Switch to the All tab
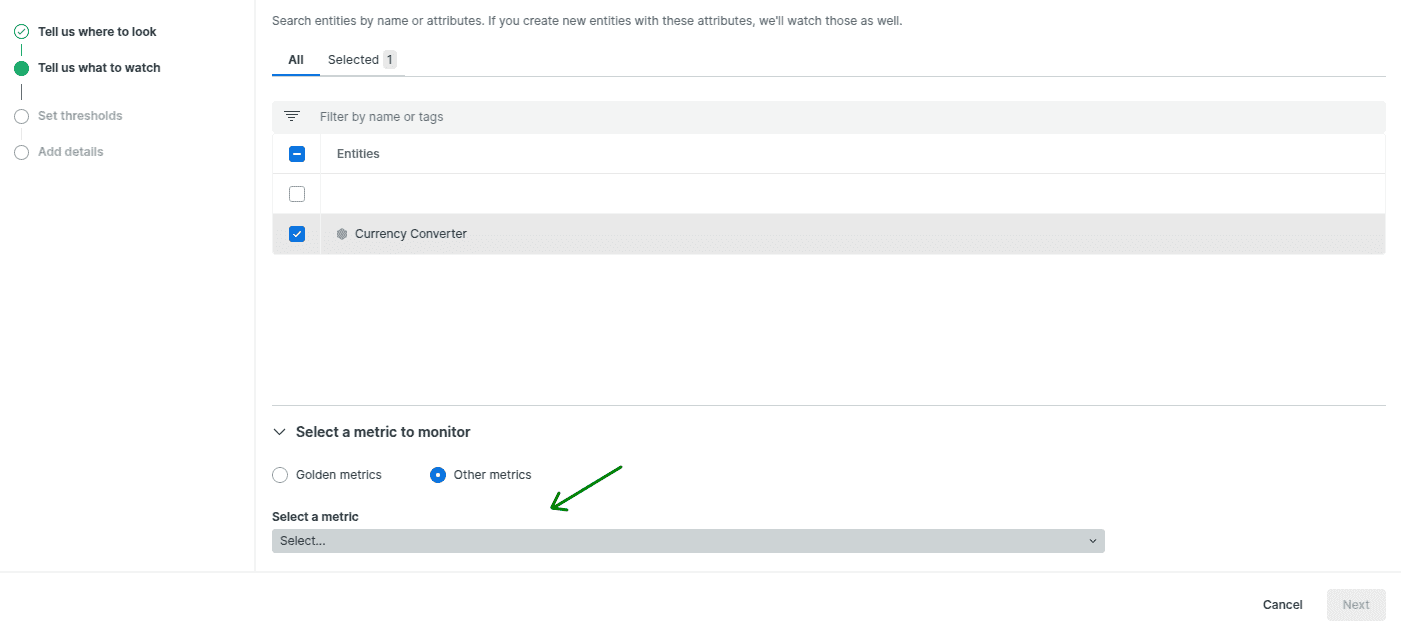 (296, 60)
